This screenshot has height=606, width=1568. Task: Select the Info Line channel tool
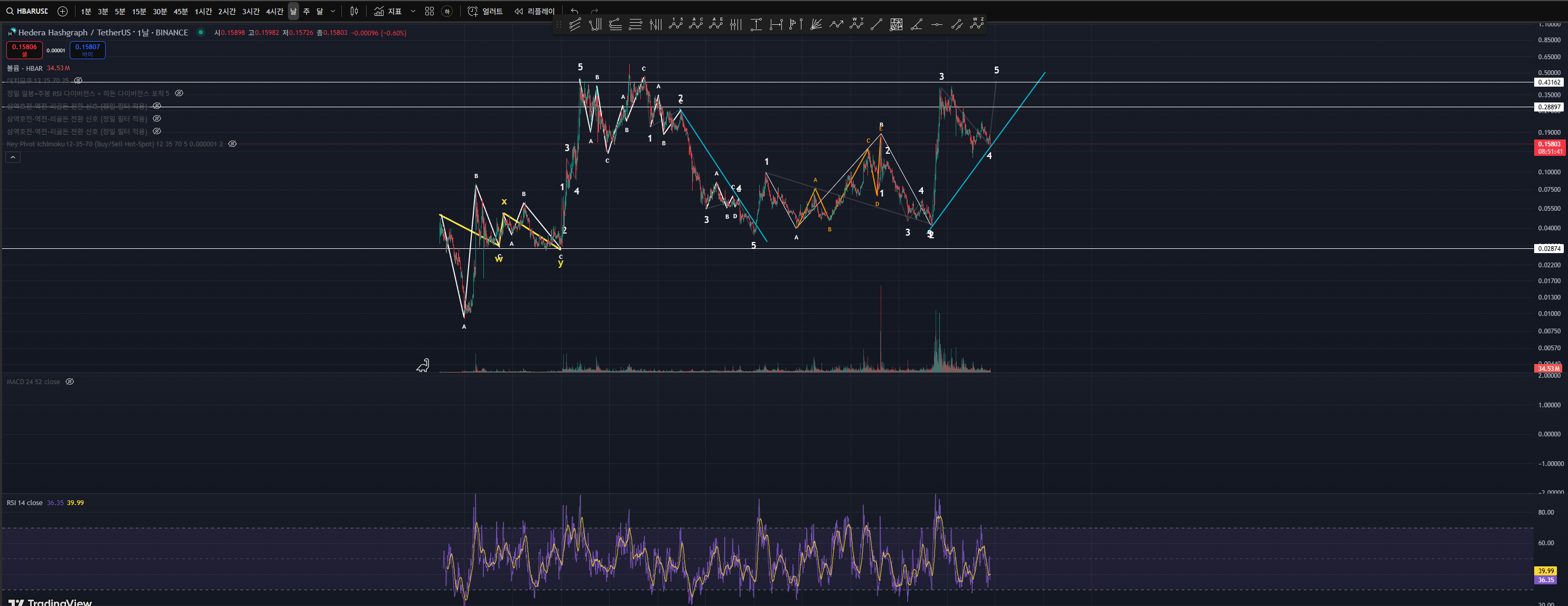[x=957, y=24]
